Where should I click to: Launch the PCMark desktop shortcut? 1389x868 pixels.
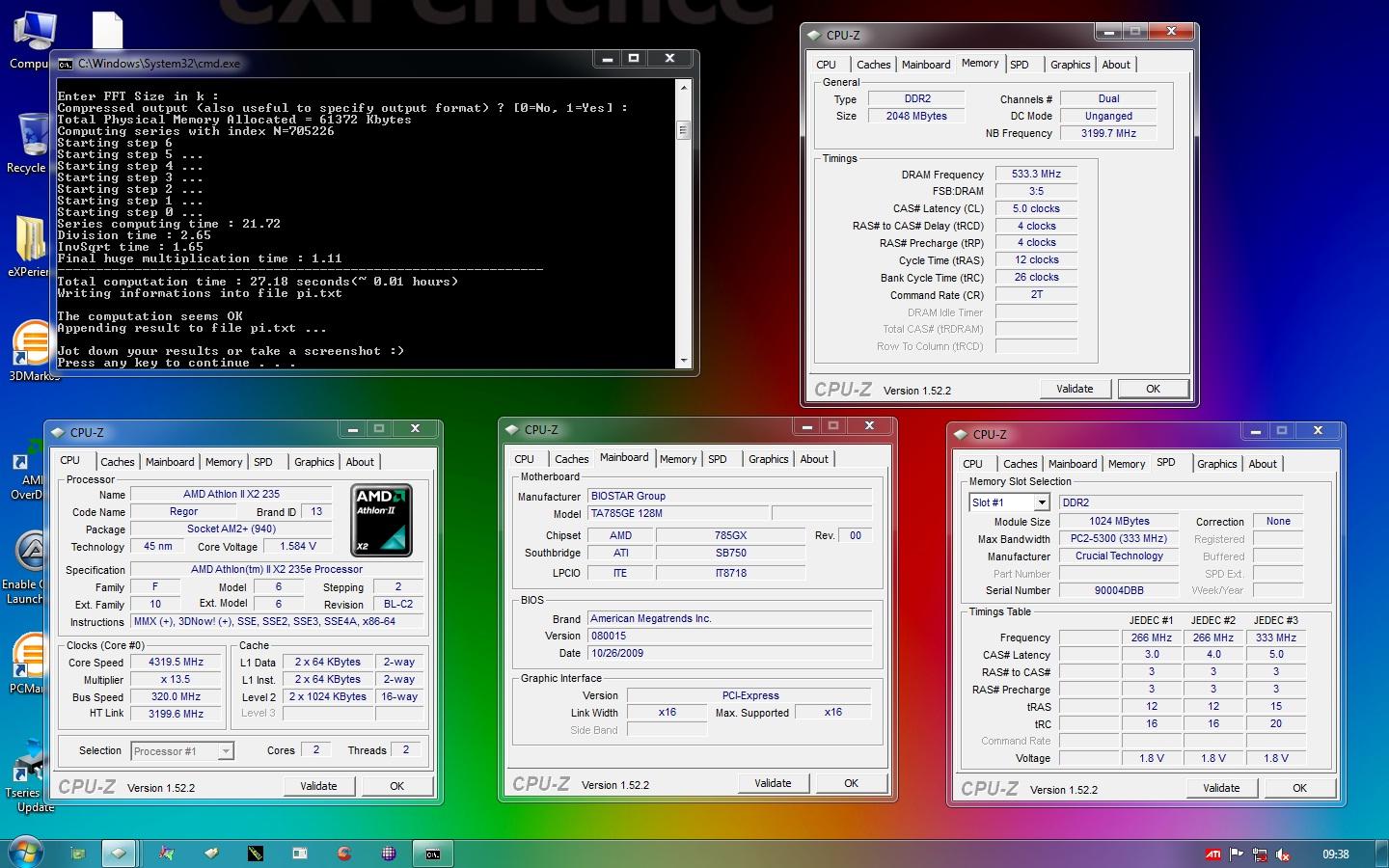click(x=29, y=664)
